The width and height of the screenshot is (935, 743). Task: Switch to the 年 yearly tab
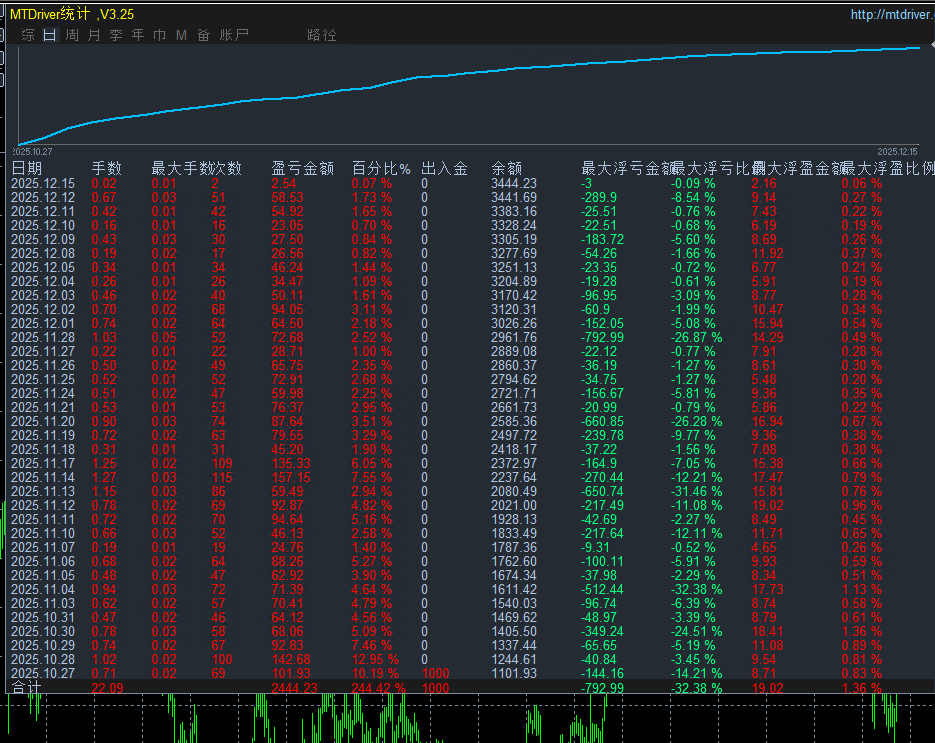click(x=138, y=35)
